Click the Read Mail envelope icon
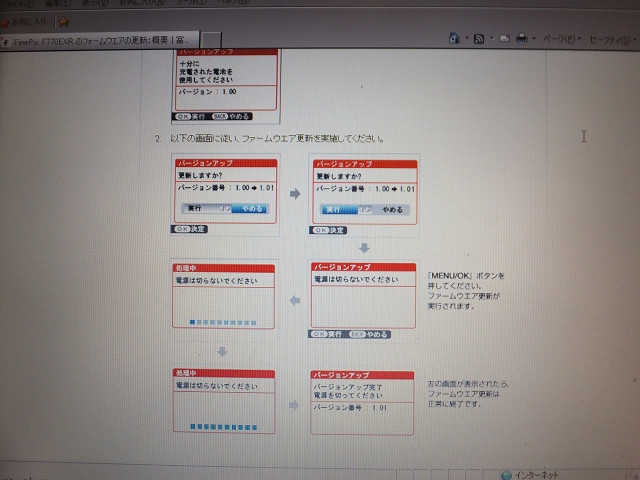The image size is (640, 480). pyautogui.click(x=504, y=39)
